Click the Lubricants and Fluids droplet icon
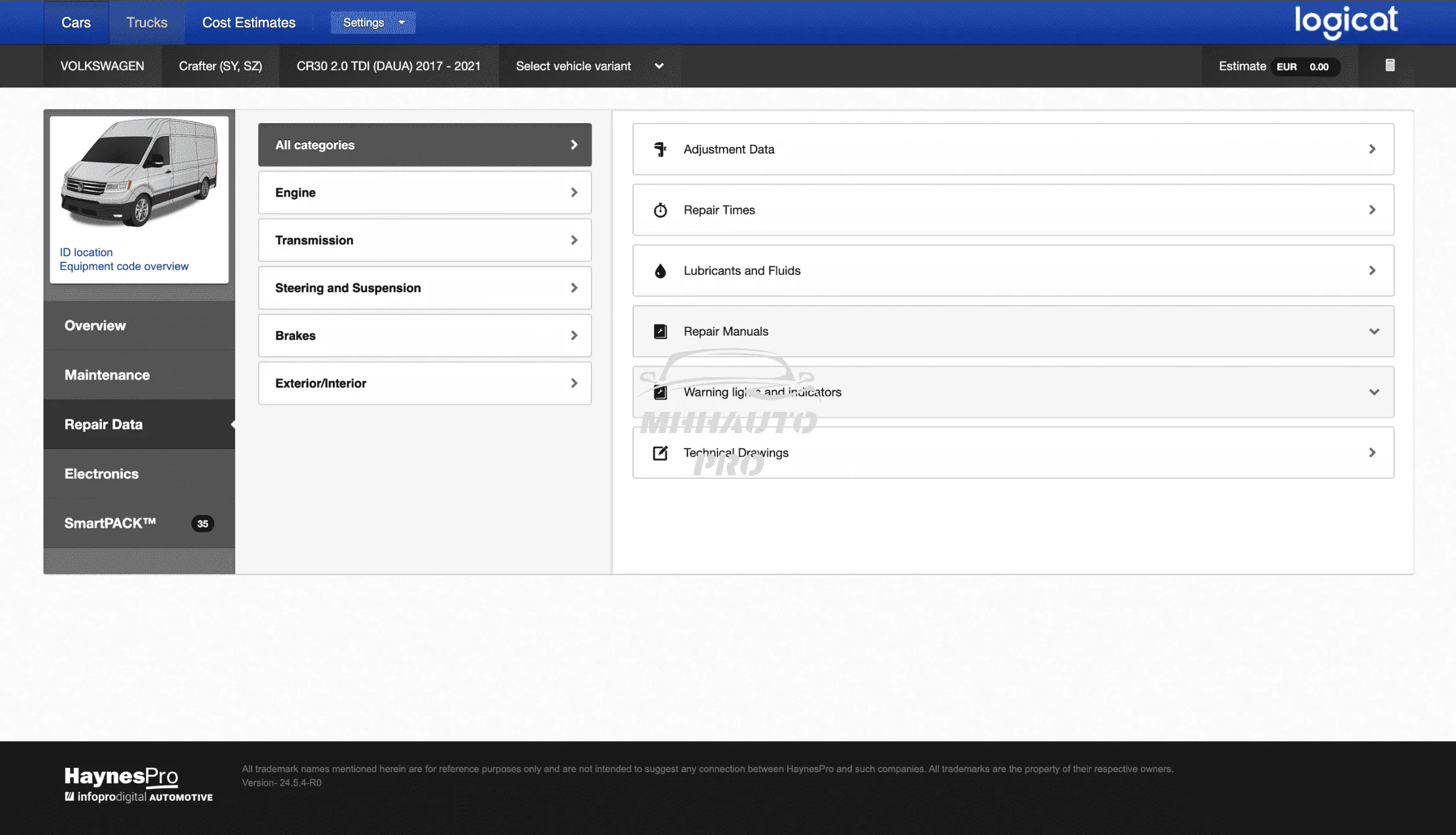The image size is (1456, 835). coord(660,271)
